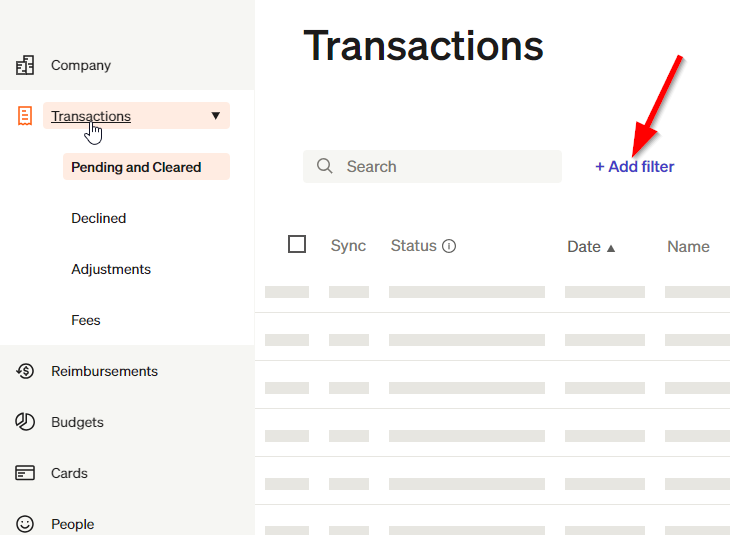Click the Cards credit card icon
Viewport: 730px width, 535px height.
tap(25, 473)
